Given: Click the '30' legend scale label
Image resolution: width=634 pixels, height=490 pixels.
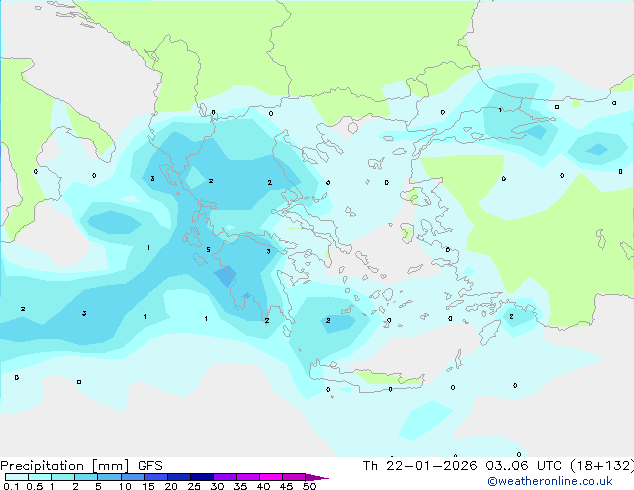Looking at the screenshot, I should (217, 486).
